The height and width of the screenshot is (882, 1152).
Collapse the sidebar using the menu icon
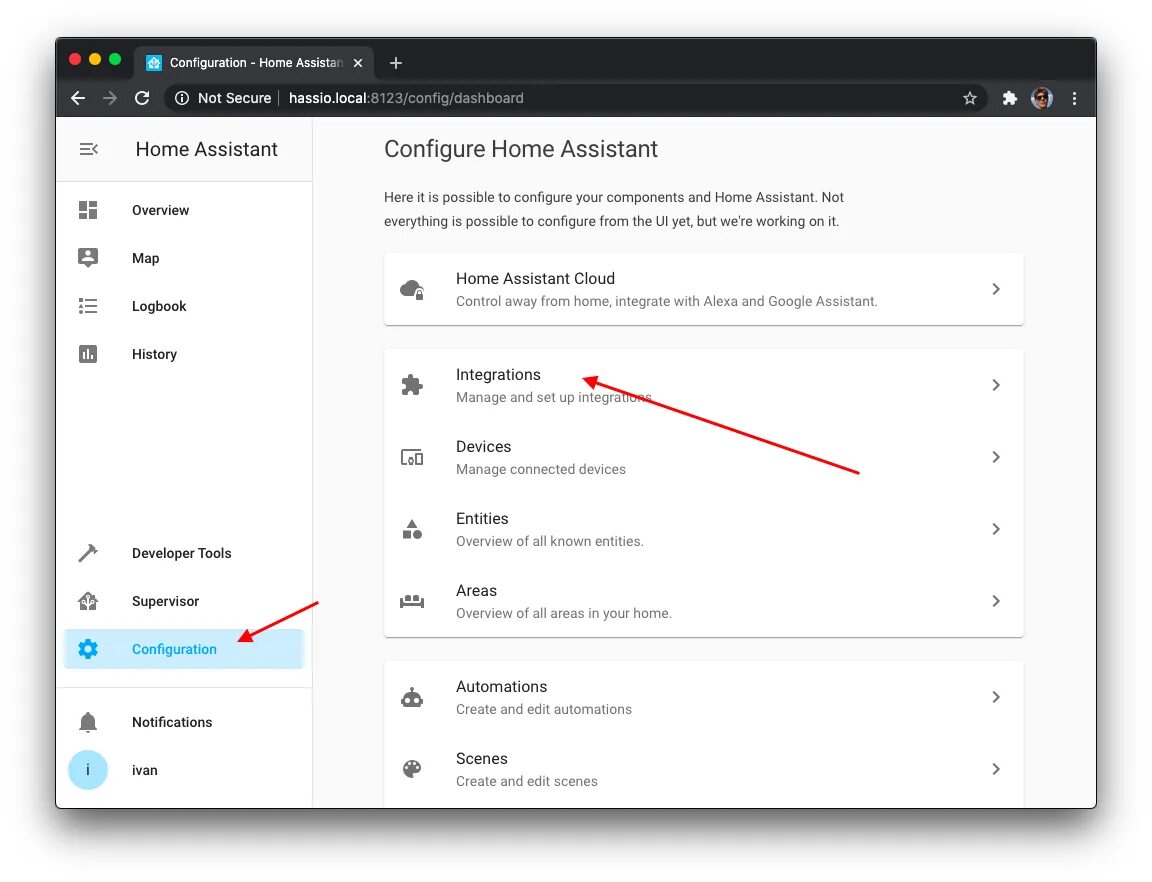(x=89, y=149)
